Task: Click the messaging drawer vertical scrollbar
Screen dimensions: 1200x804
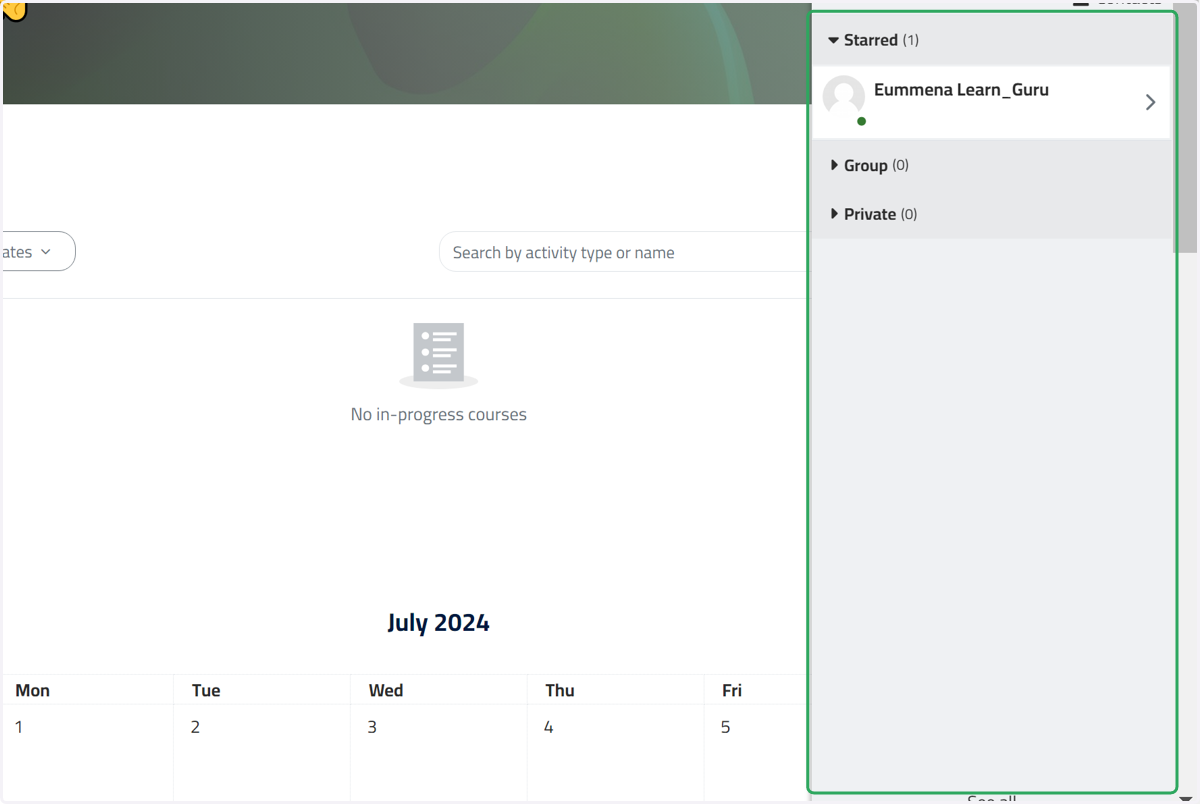Action: point(1186,130)
